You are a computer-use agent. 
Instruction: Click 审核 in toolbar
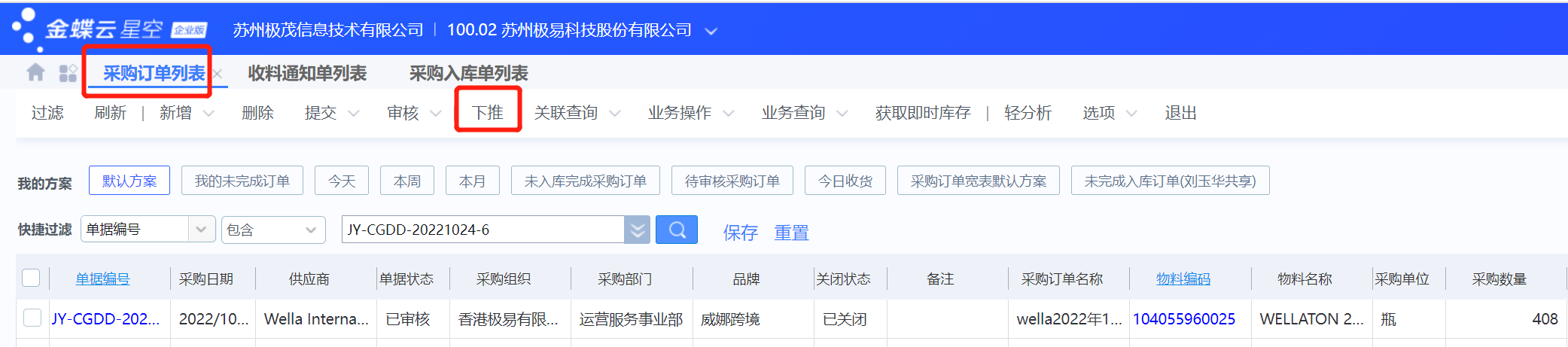click(403, 113)
